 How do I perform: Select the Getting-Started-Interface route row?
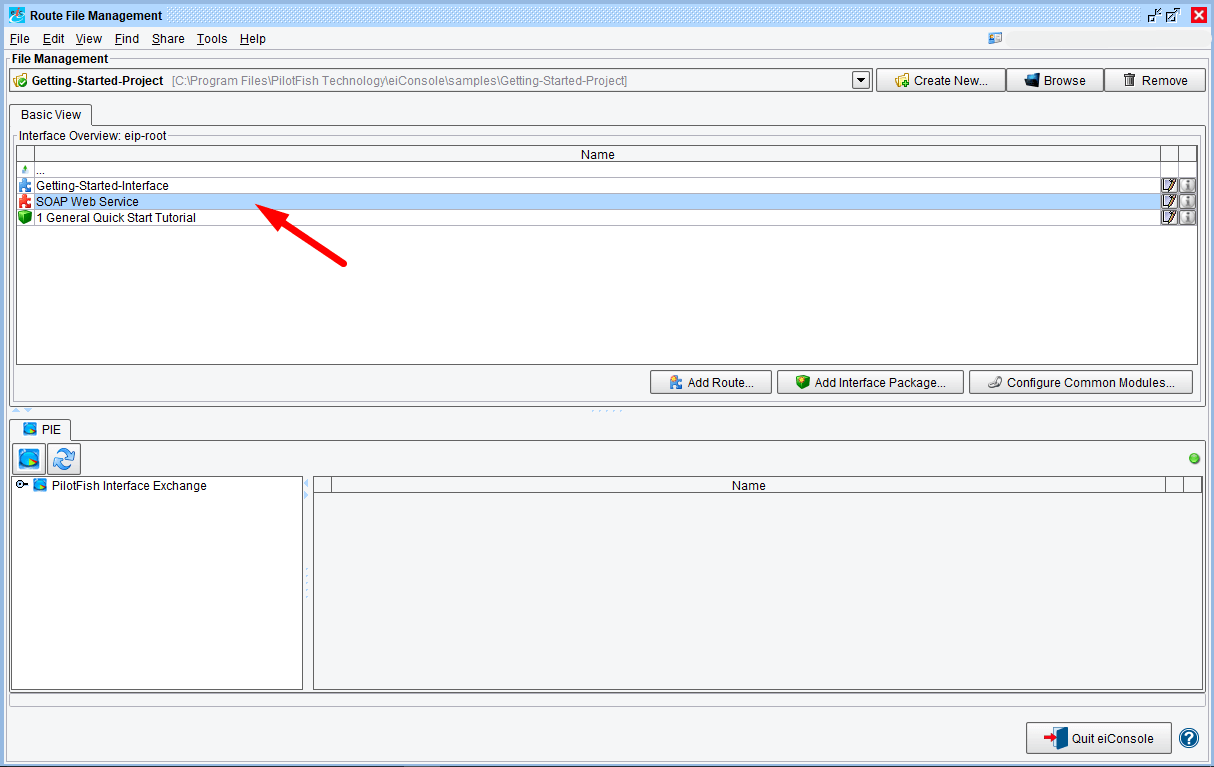(x=102, y=186)
